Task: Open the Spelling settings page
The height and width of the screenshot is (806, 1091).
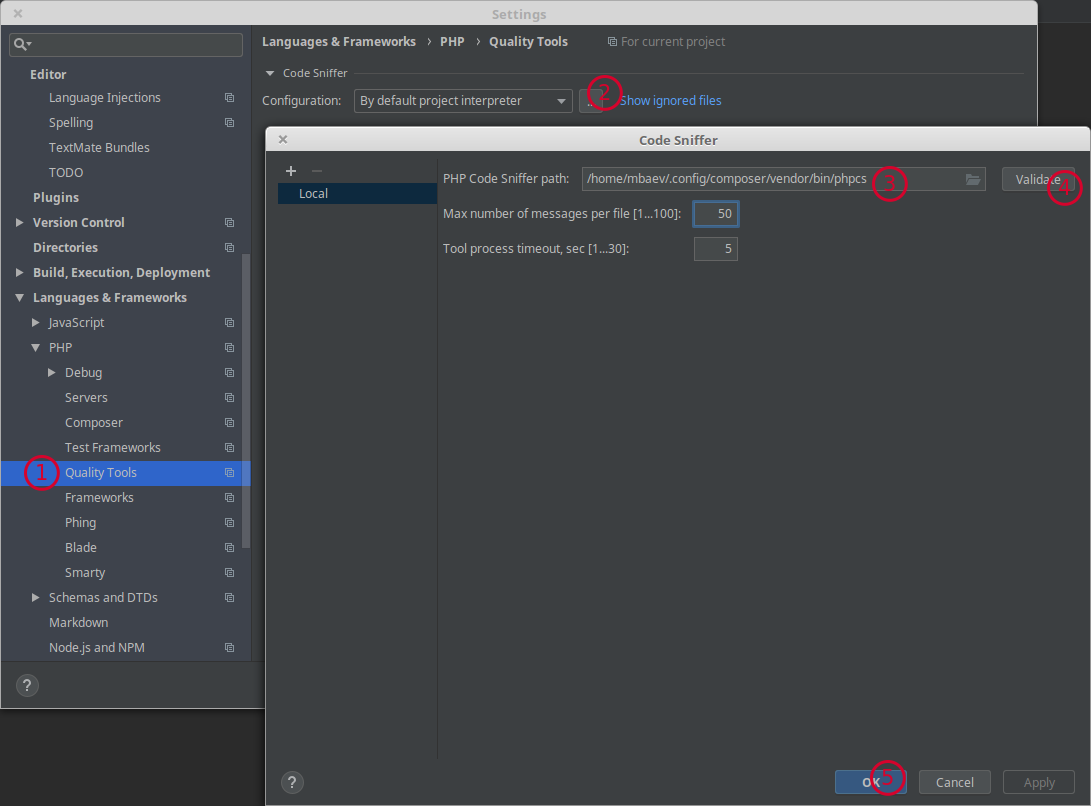Action: pos(71,123)
